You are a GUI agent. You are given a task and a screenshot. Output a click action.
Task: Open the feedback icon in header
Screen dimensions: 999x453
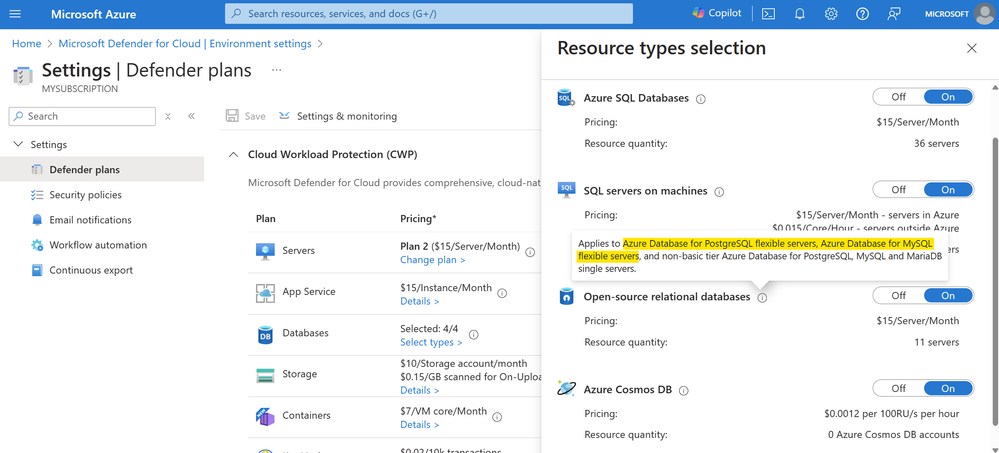point(894,14)
